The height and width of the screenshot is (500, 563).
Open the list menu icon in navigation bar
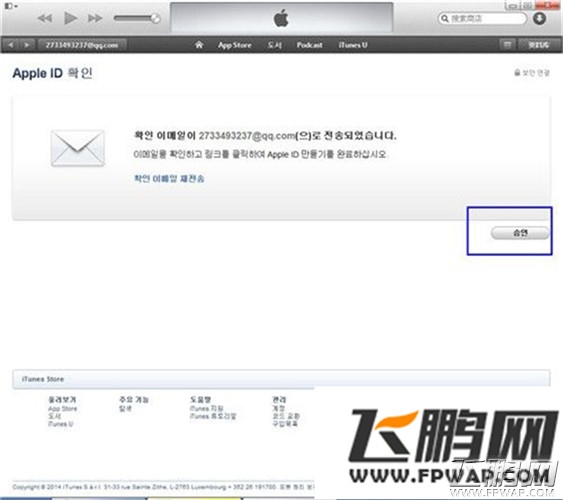click(507, 45)
